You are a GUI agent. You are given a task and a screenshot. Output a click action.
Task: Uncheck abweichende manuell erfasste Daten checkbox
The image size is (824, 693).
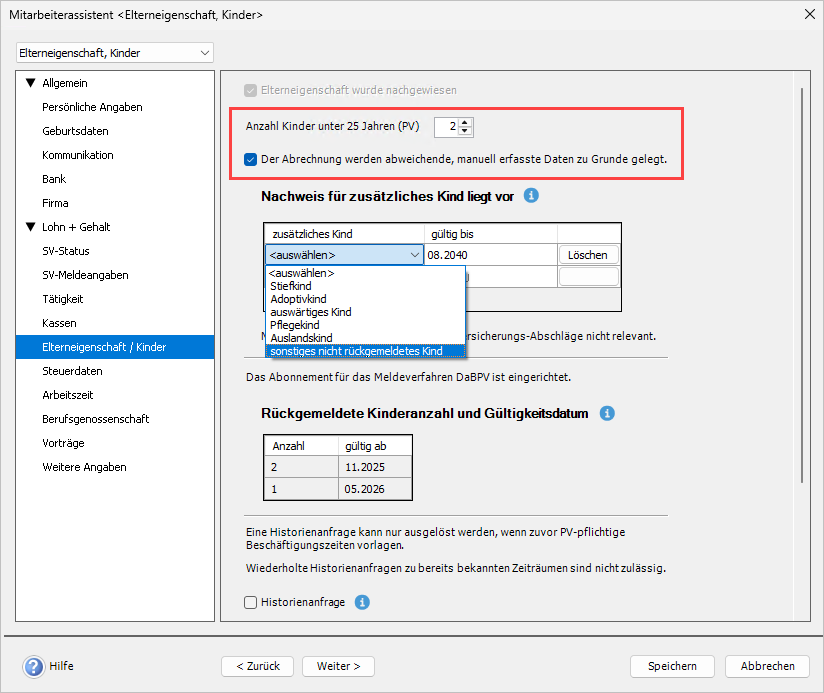point(251,159)
